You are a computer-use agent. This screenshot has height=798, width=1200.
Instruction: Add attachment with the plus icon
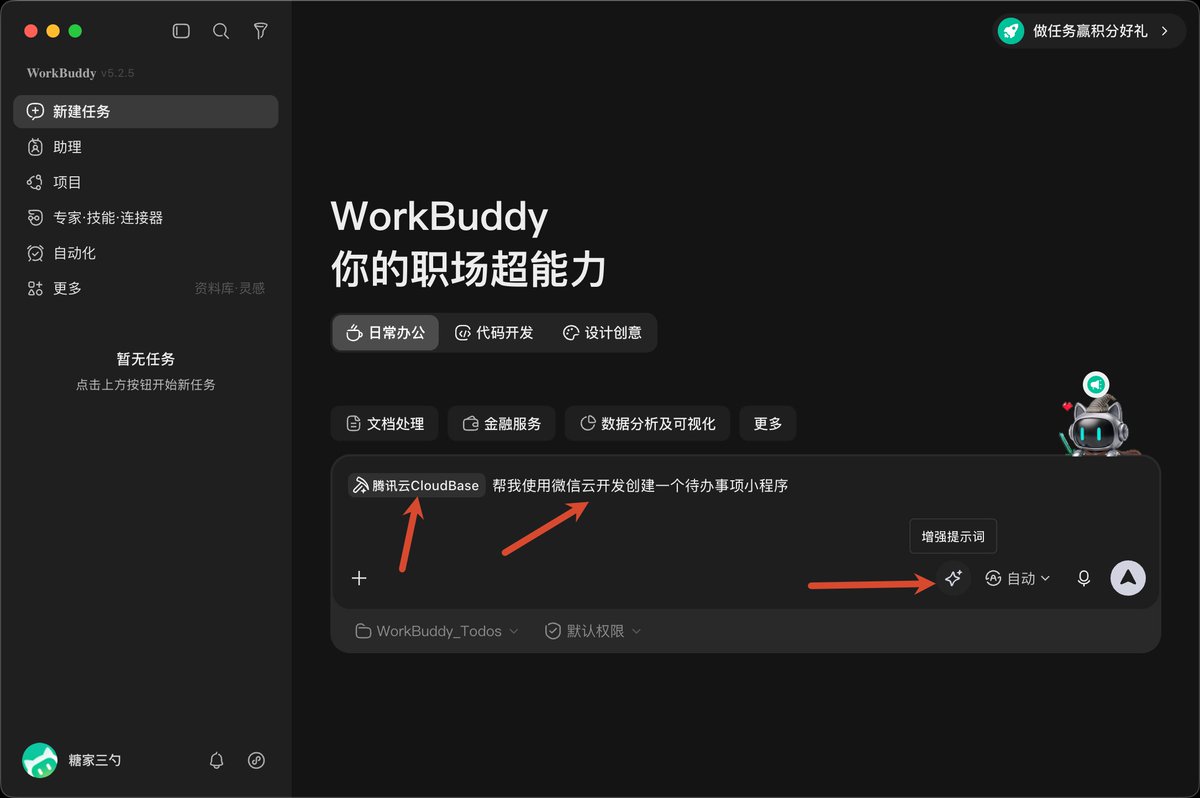click(x=359, y=578)
